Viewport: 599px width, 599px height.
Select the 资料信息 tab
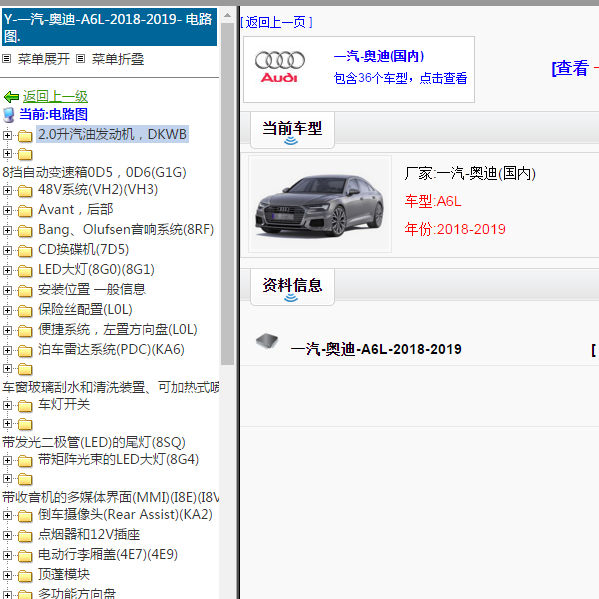click(x=292, y=287)
